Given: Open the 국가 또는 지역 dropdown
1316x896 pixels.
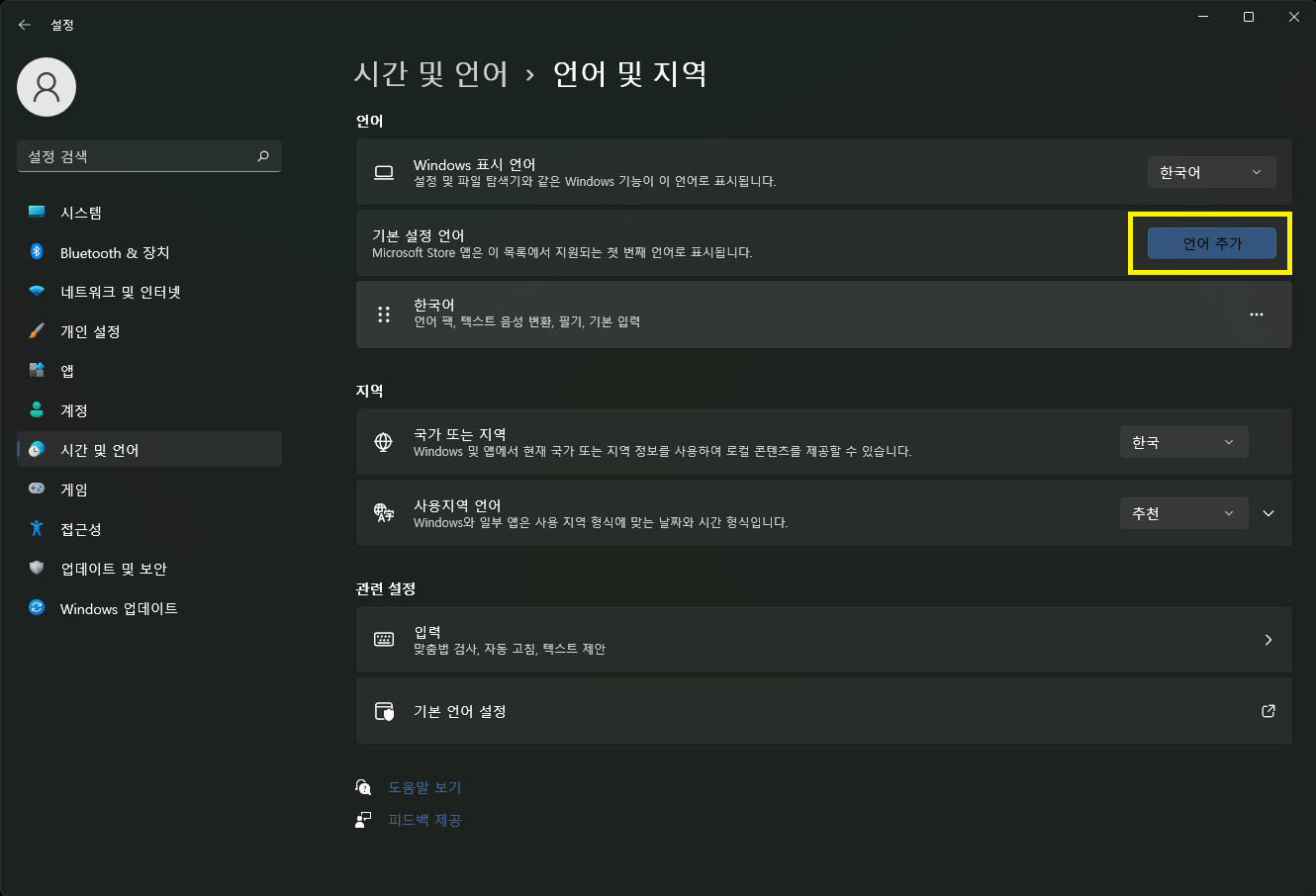Looking at the screenshot, I should 1183,441.
